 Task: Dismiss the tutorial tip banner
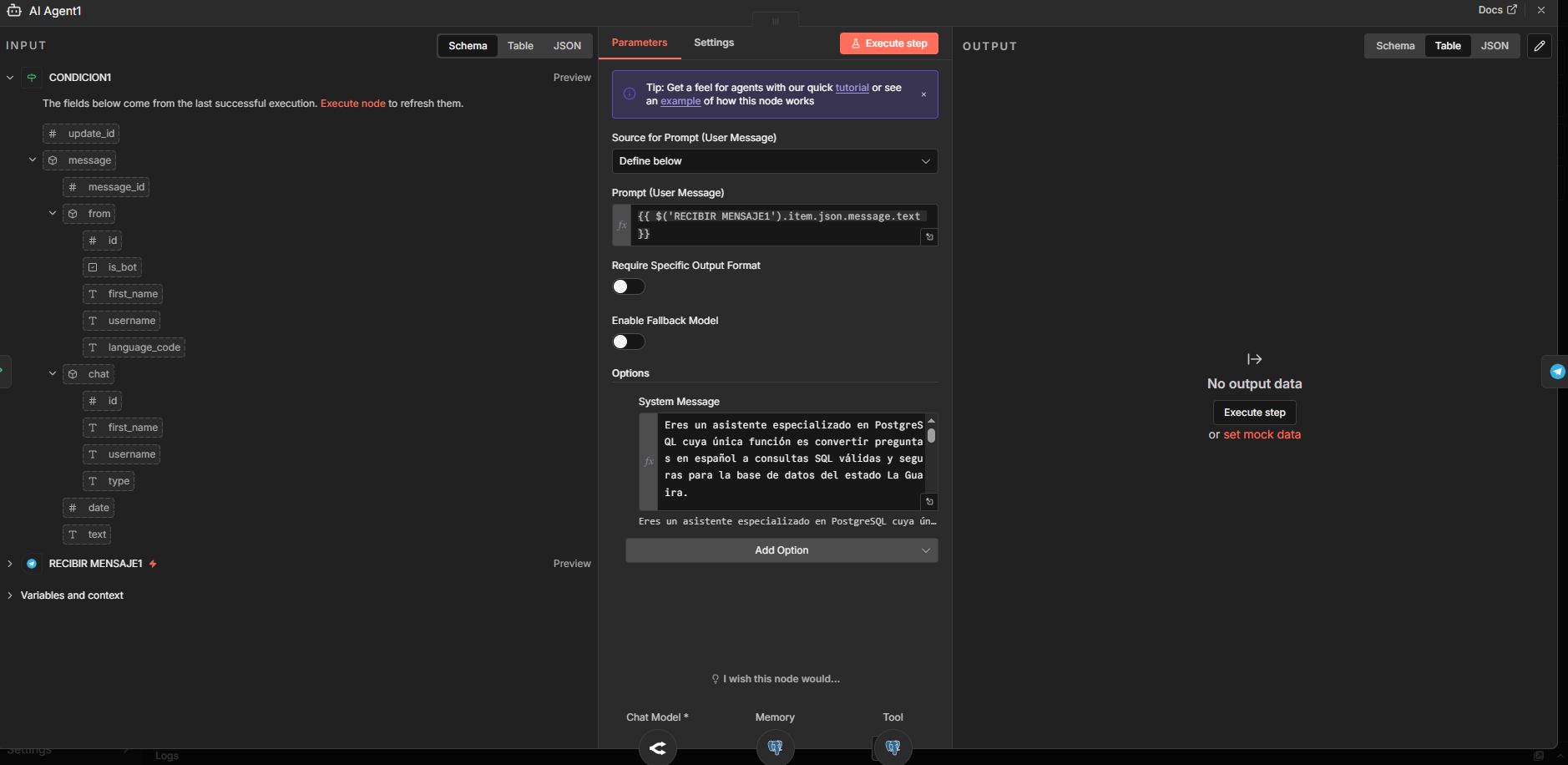click(x=923, y=94)
